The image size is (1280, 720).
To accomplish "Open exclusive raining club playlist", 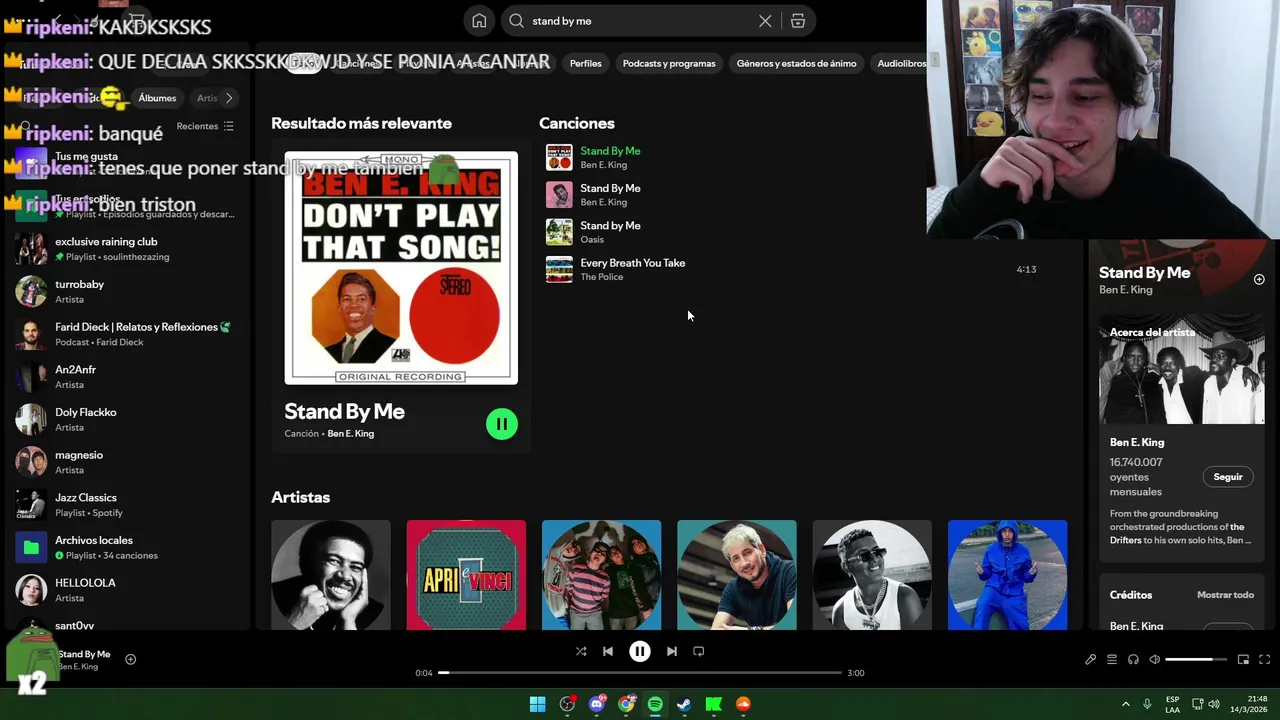I will click(x=125, y=249).
